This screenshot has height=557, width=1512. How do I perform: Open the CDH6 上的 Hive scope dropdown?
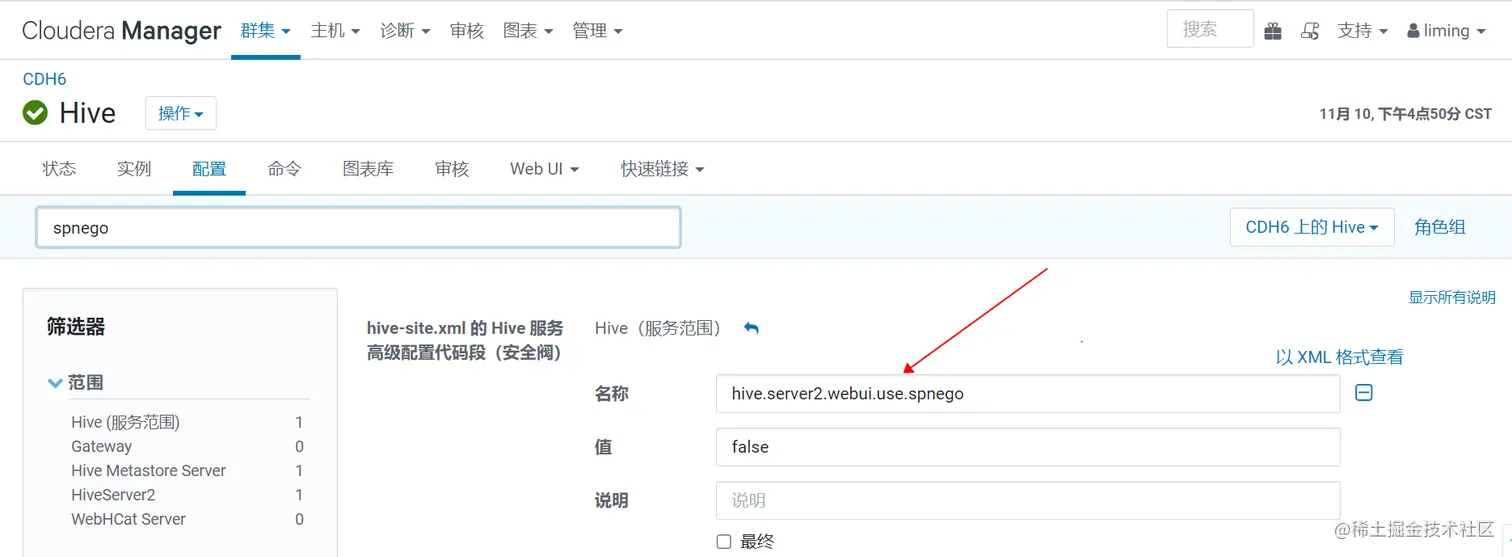1312,227
